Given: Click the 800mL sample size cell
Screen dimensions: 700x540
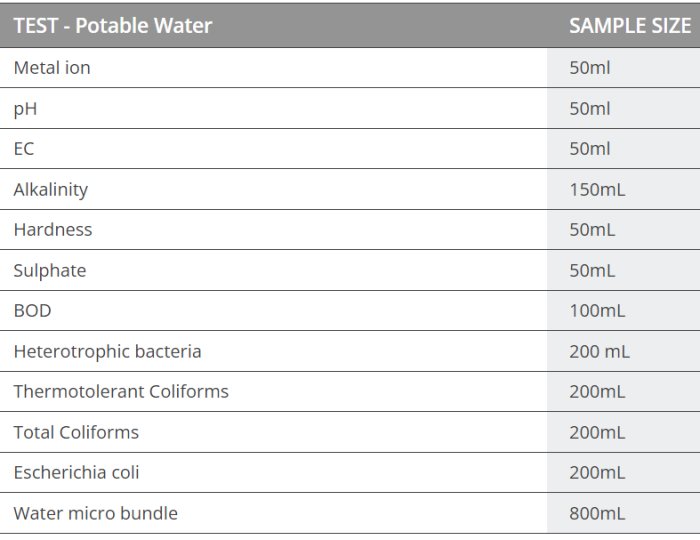Looking at the screenshot, I should click(x=597, y=513).
